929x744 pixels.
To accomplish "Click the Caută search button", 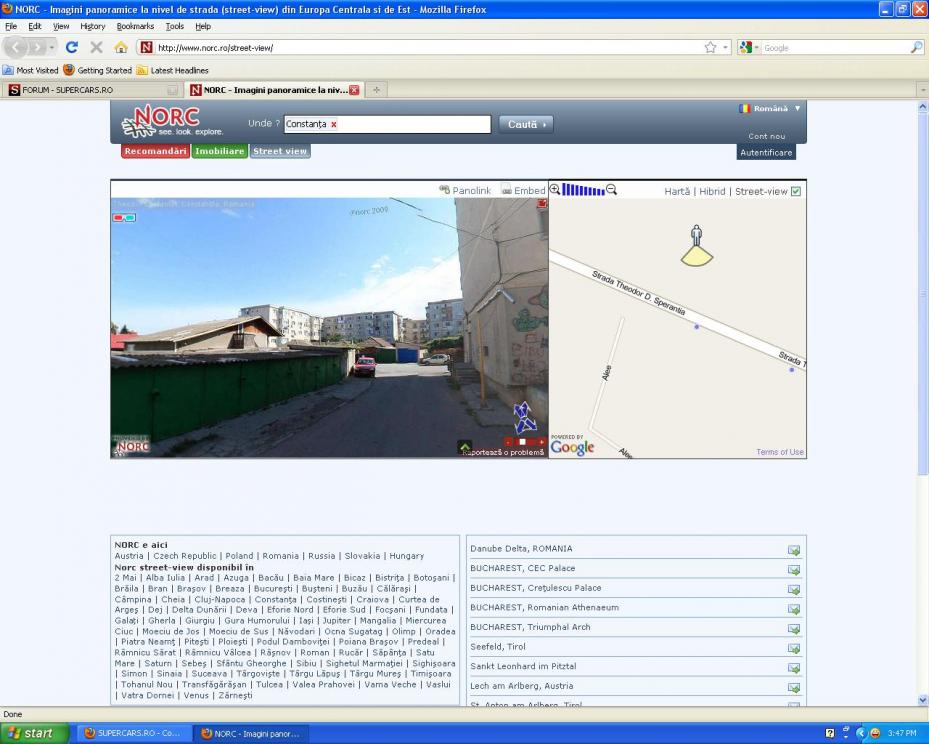I will tap(526, 125).
